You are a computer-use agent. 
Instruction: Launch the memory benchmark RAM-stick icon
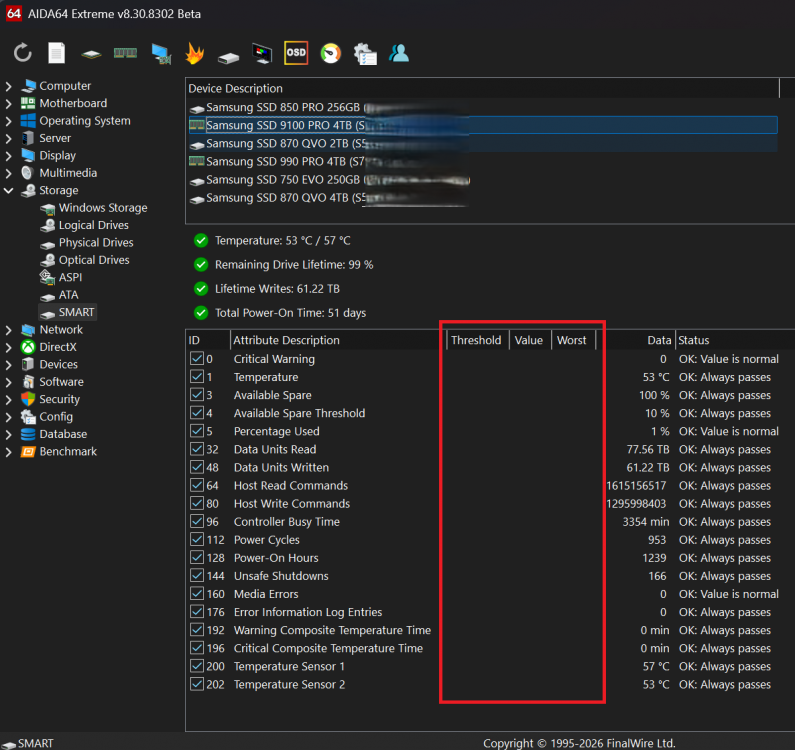[125, 53]
